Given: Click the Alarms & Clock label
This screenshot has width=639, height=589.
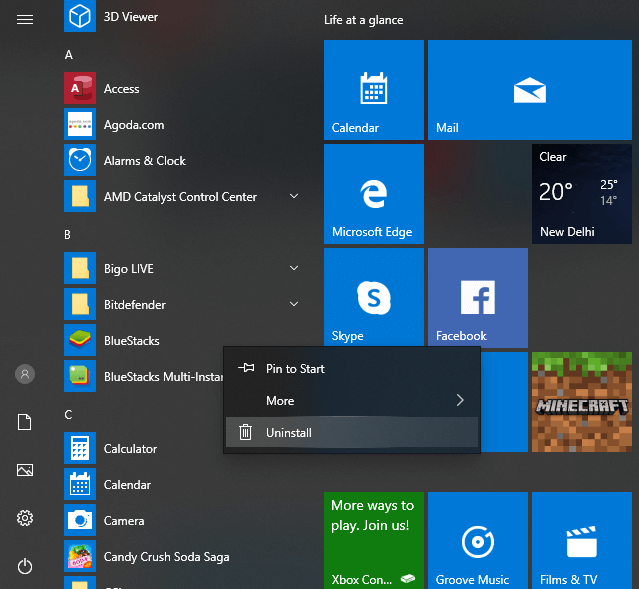Looking at the screenshot, I should [145, 161].
